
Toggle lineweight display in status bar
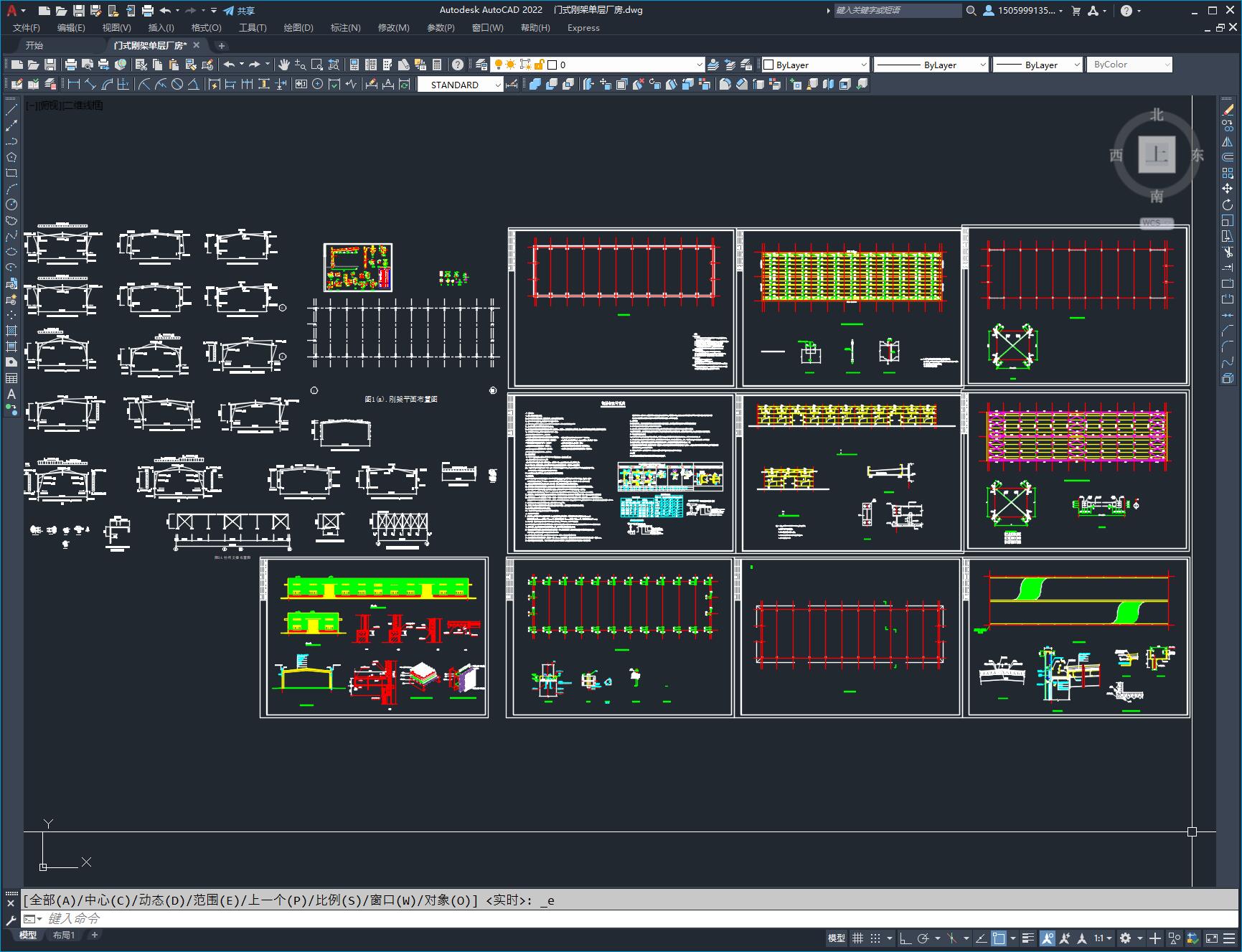coord(1028,938)
